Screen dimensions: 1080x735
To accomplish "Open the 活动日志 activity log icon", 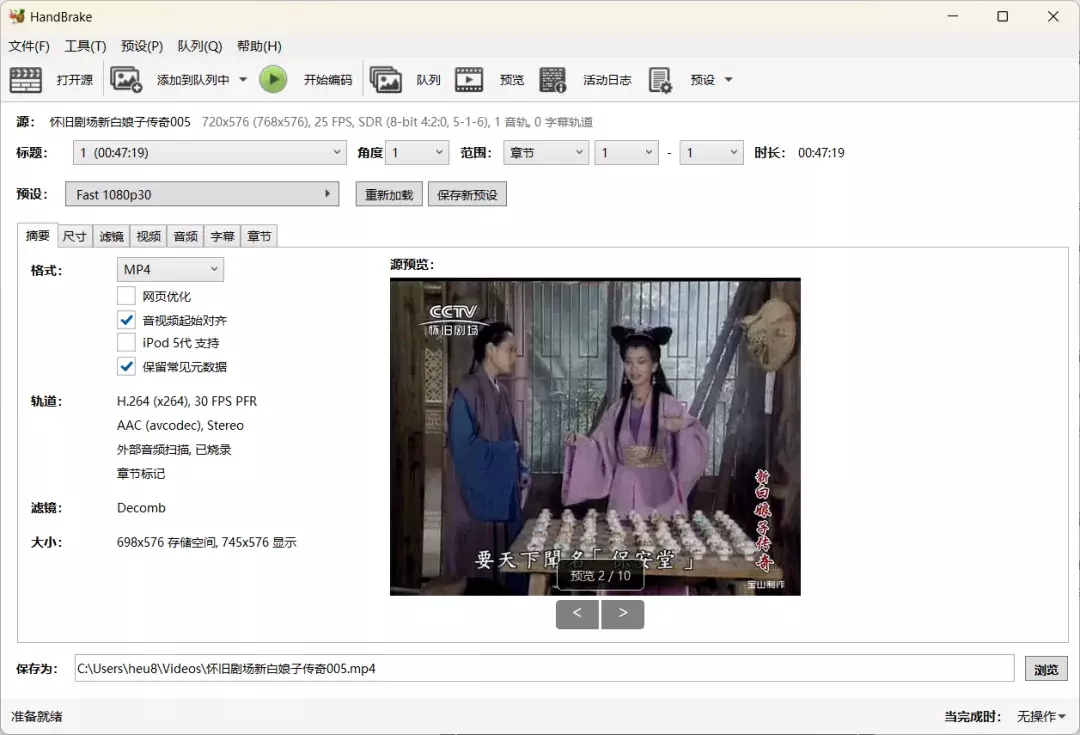I will [553, 80].
